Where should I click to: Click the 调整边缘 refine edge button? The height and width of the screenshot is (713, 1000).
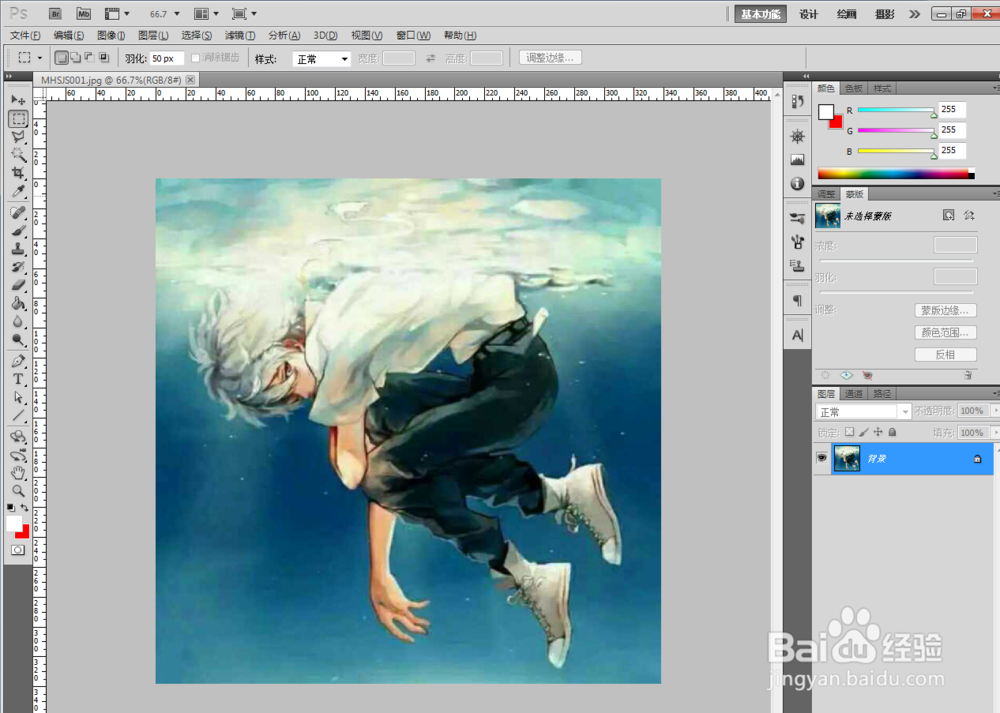[550, 57]
